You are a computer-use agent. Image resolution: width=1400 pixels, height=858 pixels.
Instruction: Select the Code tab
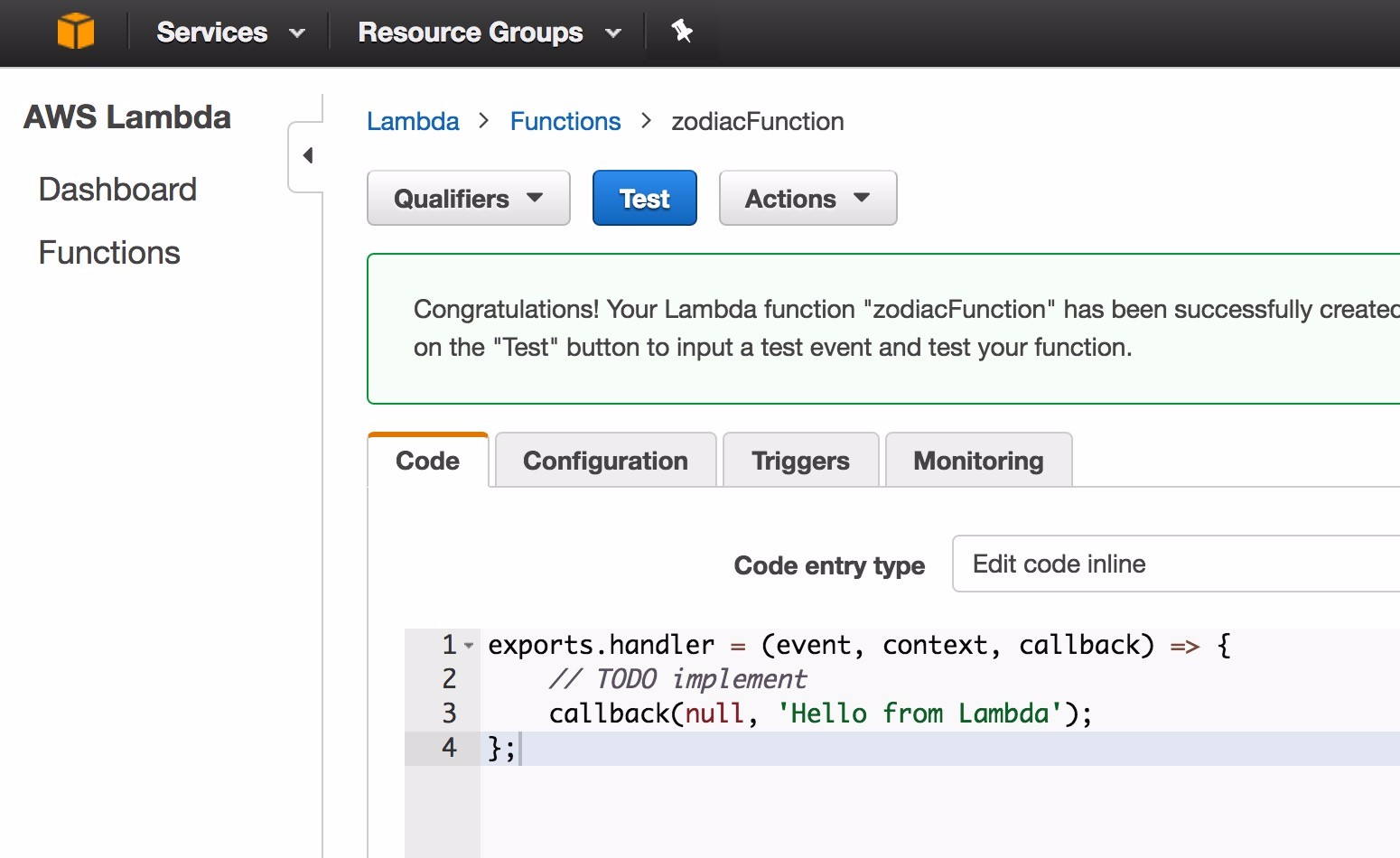pos(427,461)
